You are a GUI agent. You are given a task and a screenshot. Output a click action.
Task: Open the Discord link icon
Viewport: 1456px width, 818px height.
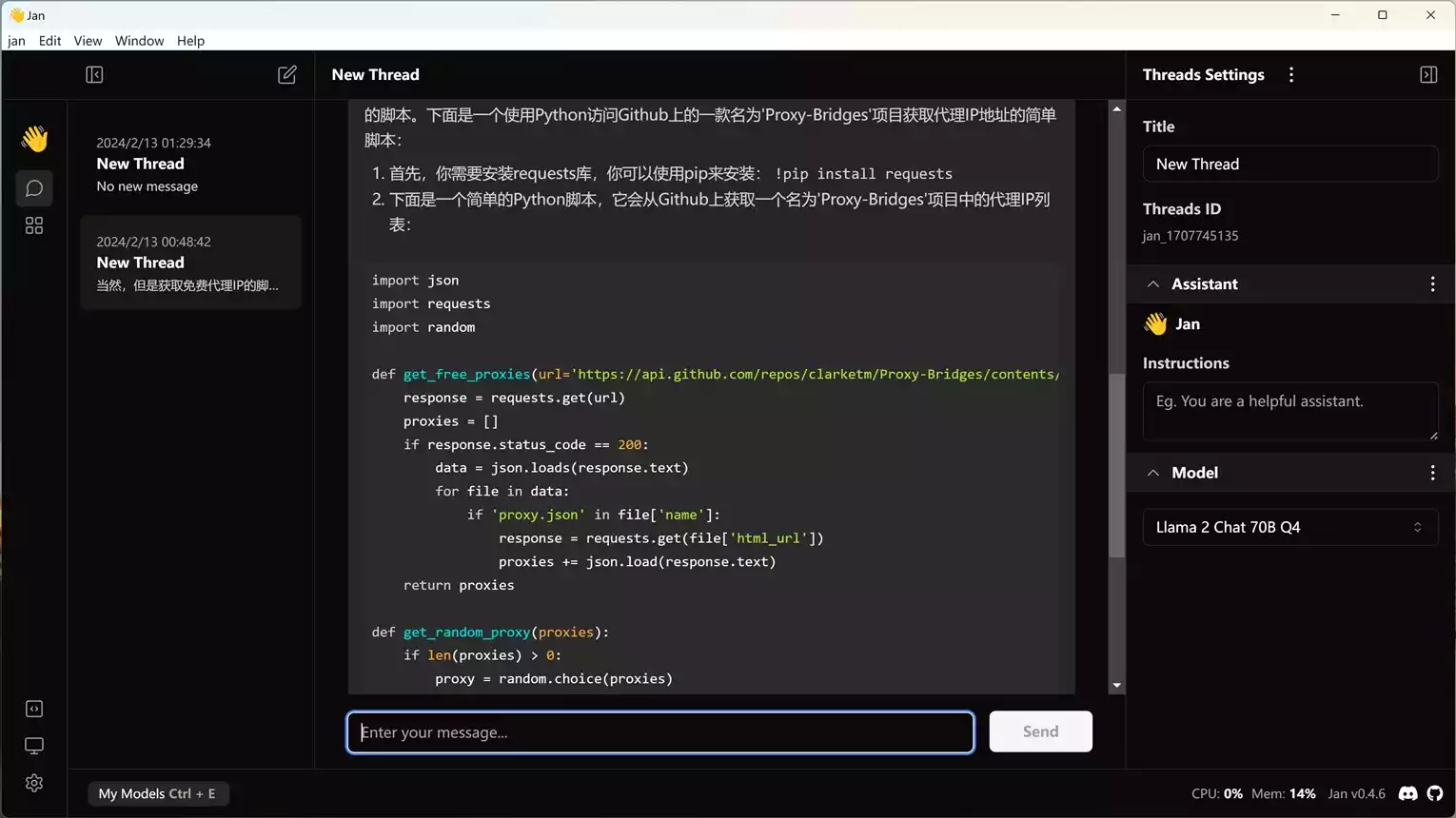(1408, 793)
